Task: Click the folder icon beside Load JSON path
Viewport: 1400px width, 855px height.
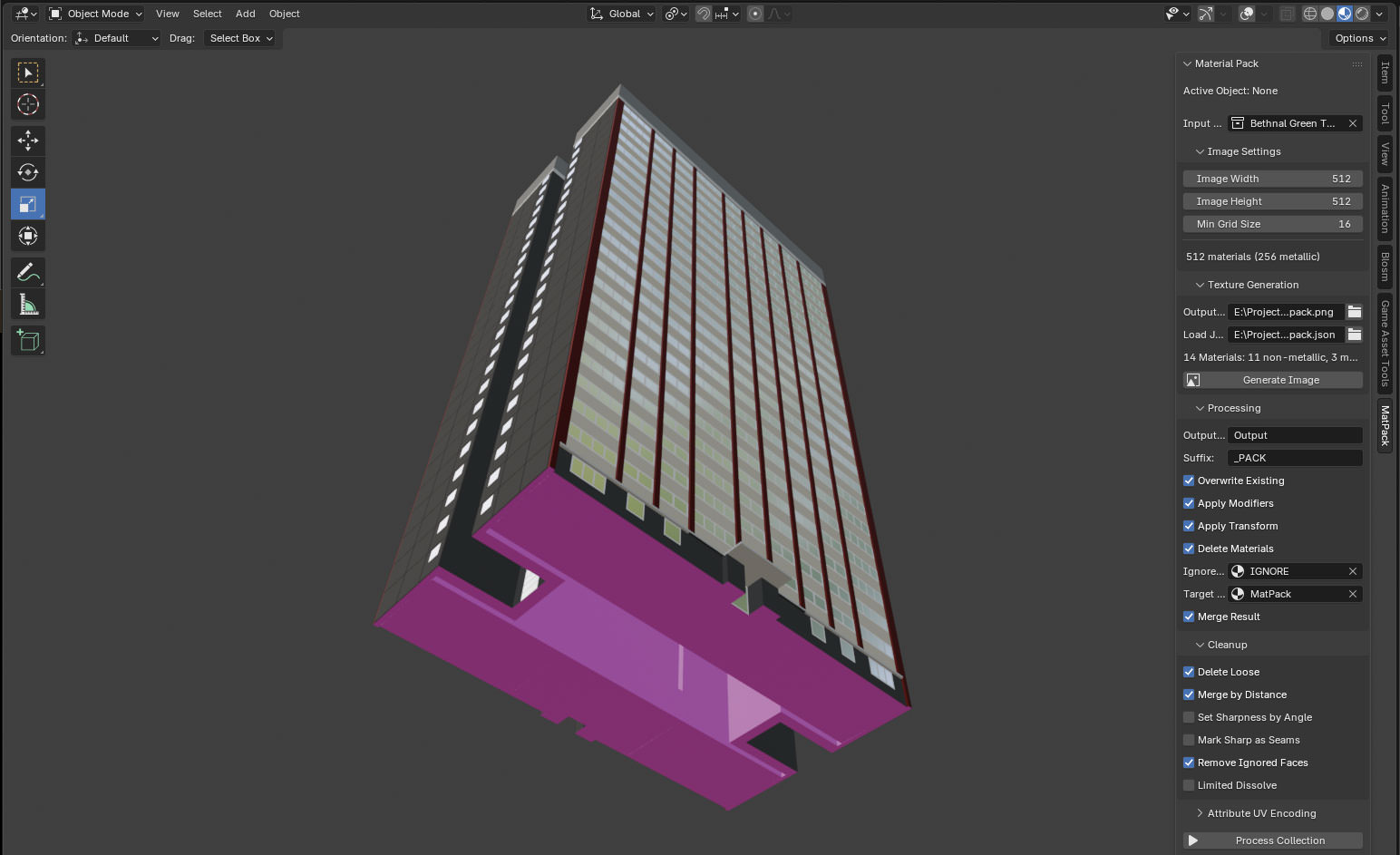Action: click(1354, 335)
